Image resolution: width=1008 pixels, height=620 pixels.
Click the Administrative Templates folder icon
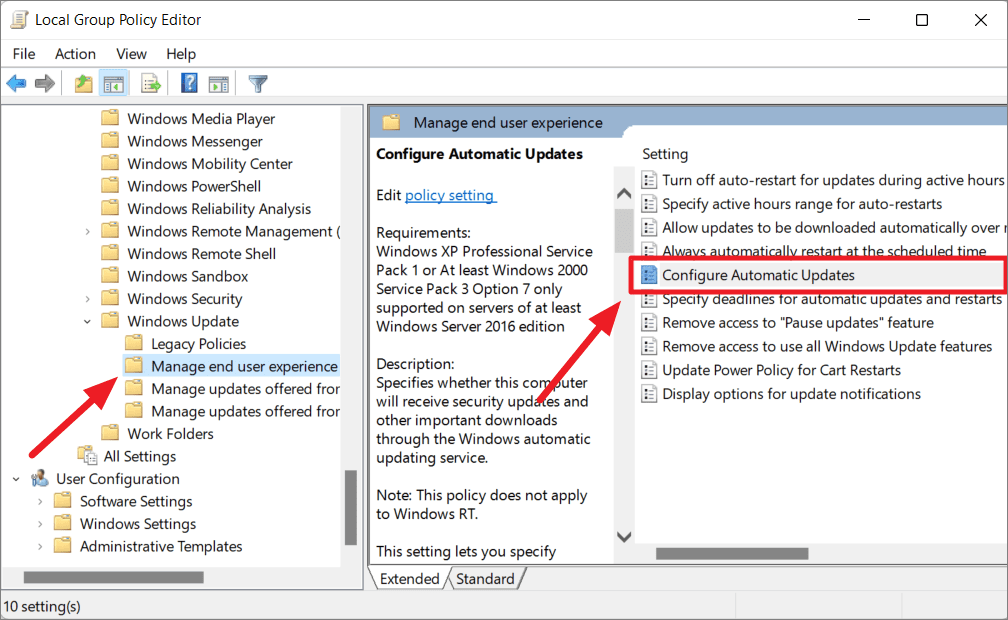point(63,545)
